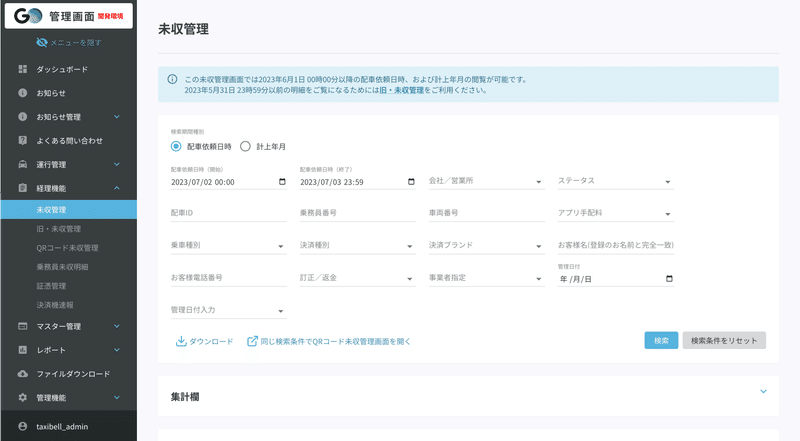
Task: Click the お知らせ info icon
Action: [22, 93]
